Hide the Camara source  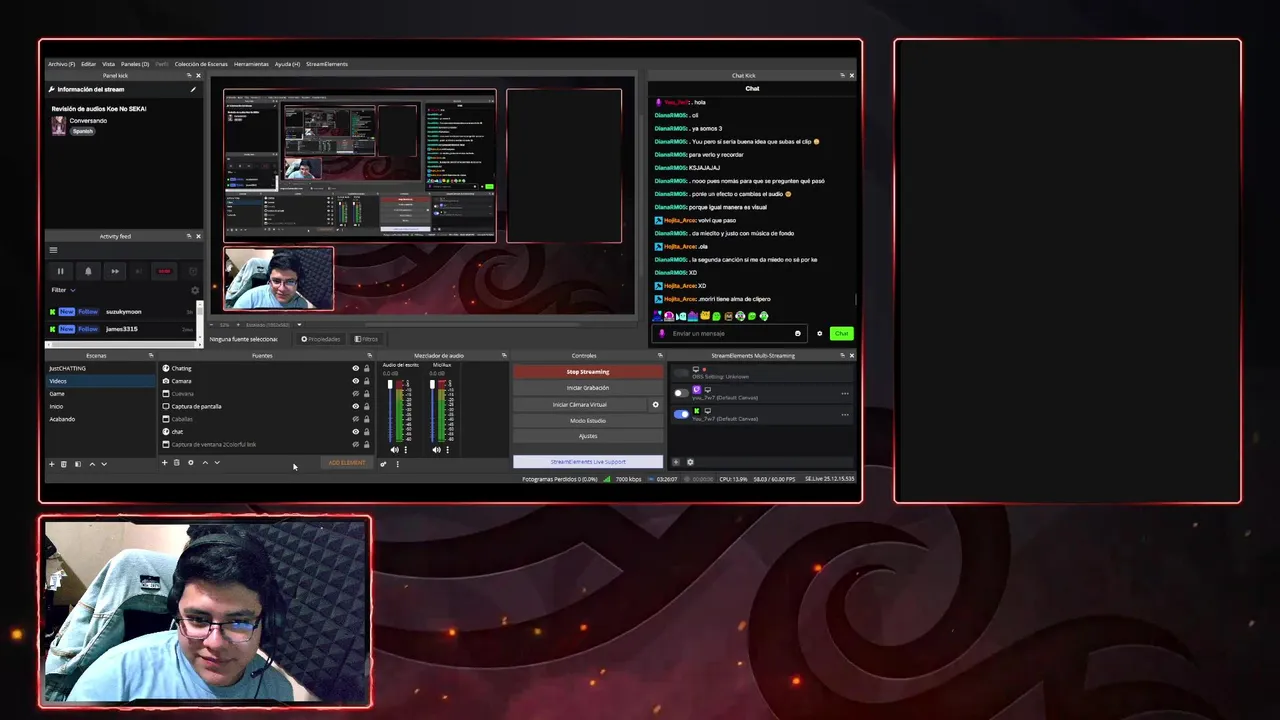pos(355,381)
